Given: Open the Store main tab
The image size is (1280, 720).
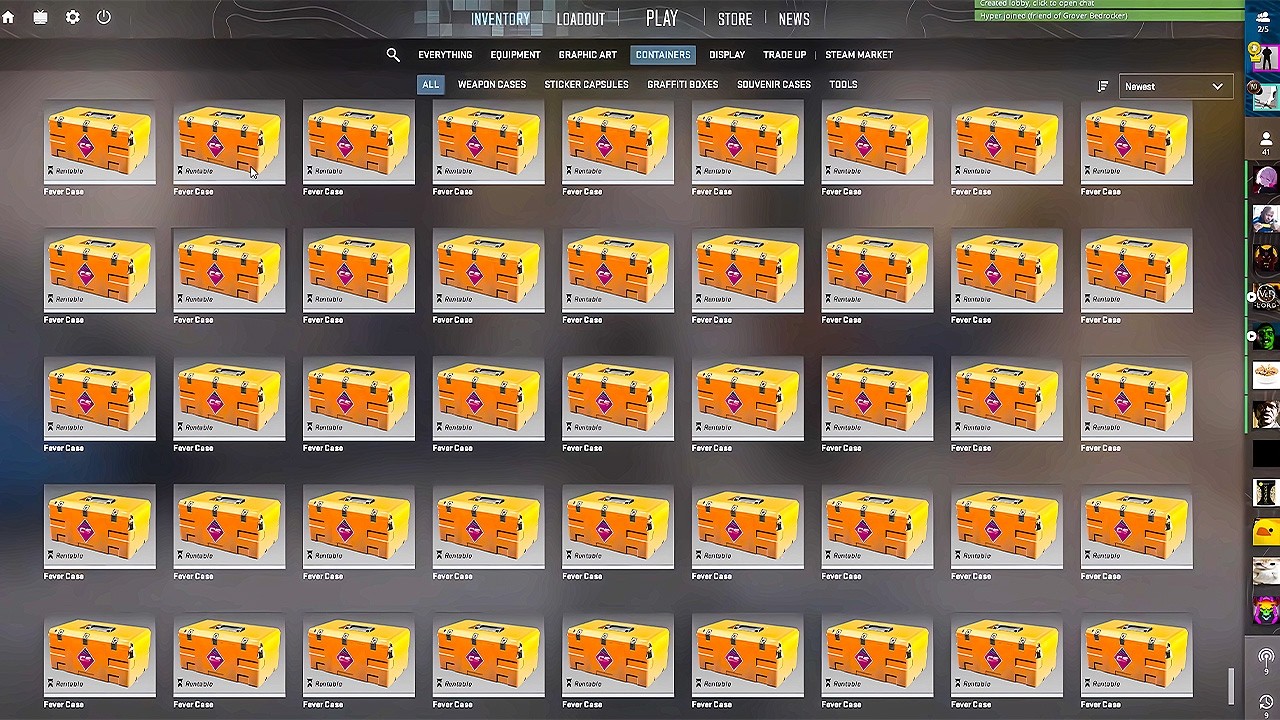Looking at the screenshot, I should pos(734,19).
